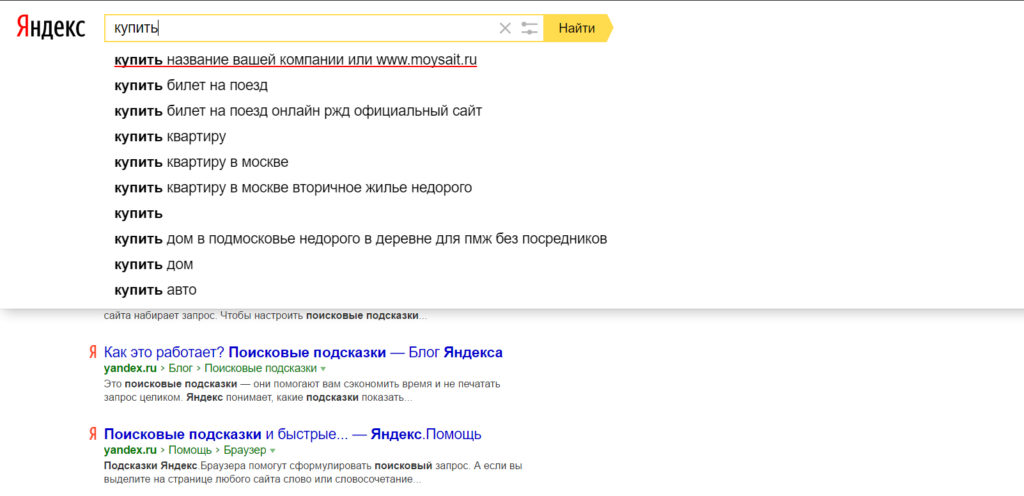Select suggestion купить квартиру

tap(170, 136)
